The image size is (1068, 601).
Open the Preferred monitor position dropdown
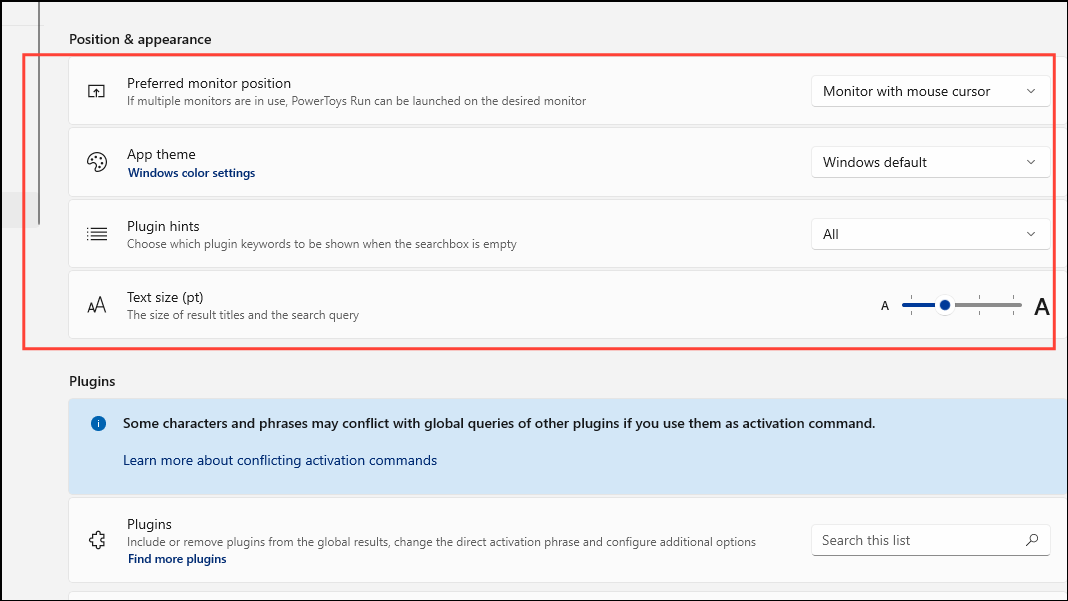point(930,91)
